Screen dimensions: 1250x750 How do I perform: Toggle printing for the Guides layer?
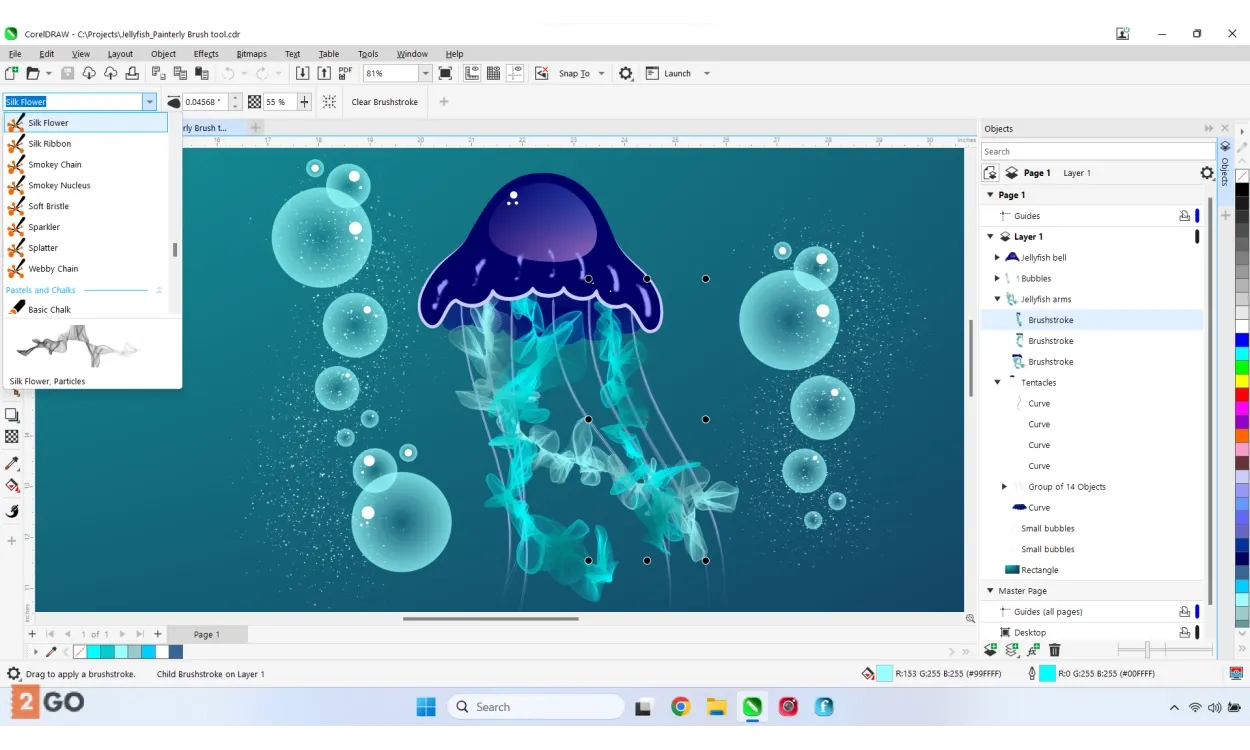[1184, 216]
